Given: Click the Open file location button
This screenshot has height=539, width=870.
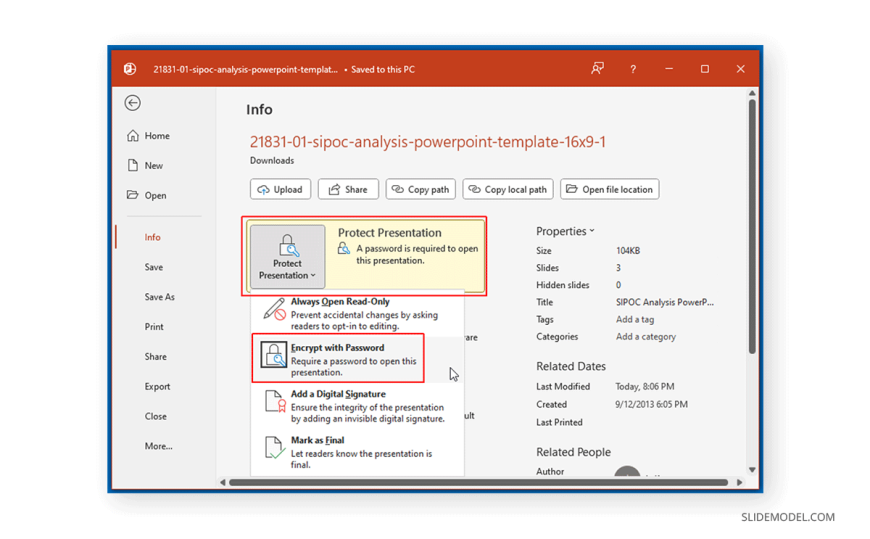Looking at the screenshot, I should click(x=609, y=189).
